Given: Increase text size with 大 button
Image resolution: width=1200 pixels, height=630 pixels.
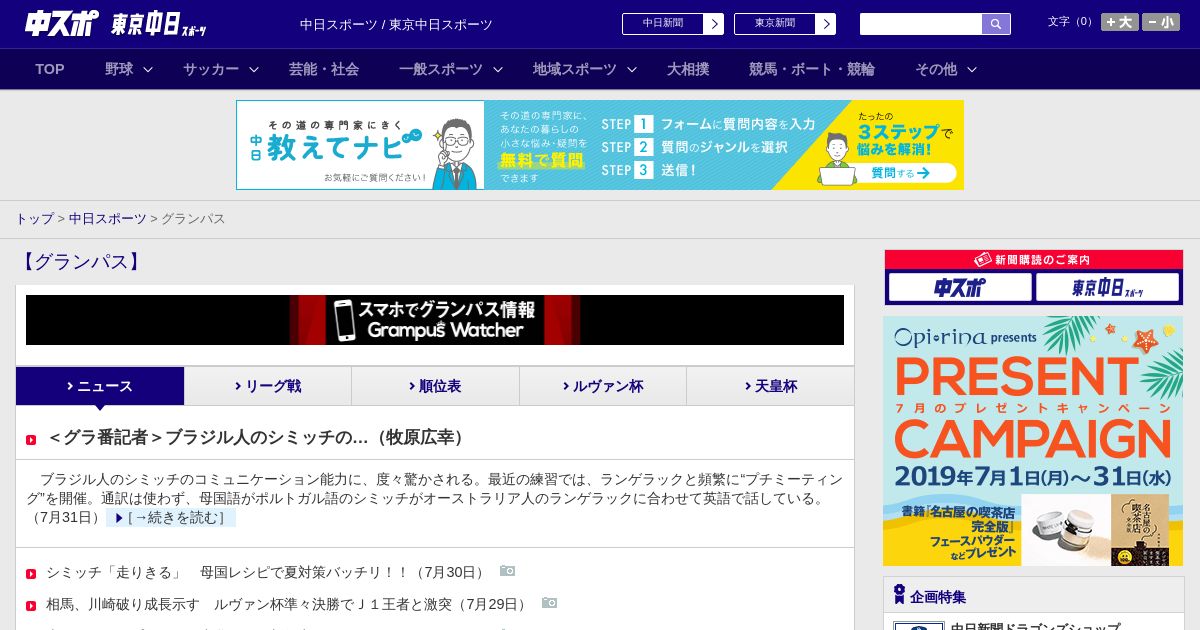Looking at the screenshot, I should point(1120,22).
